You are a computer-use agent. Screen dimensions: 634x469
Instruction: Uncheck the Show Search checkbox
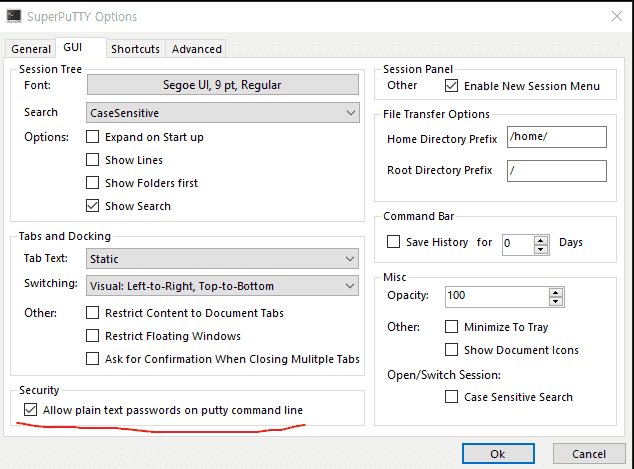click(x=93, y=206)
